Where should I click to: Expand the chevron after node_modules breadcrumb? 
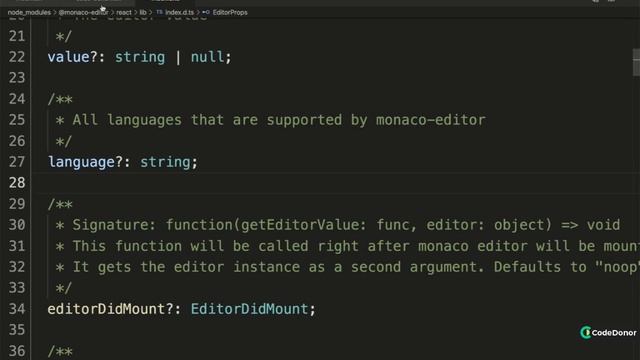(55, 13)
